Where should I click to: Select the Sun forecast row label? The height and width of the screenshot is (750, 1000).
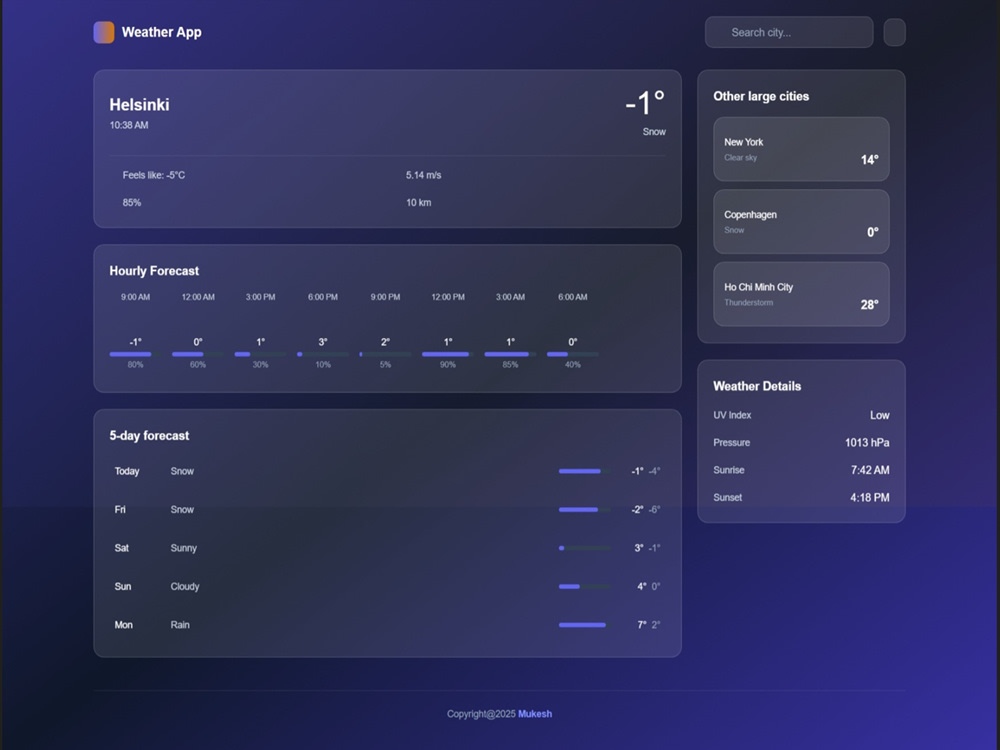coord(122,586)
